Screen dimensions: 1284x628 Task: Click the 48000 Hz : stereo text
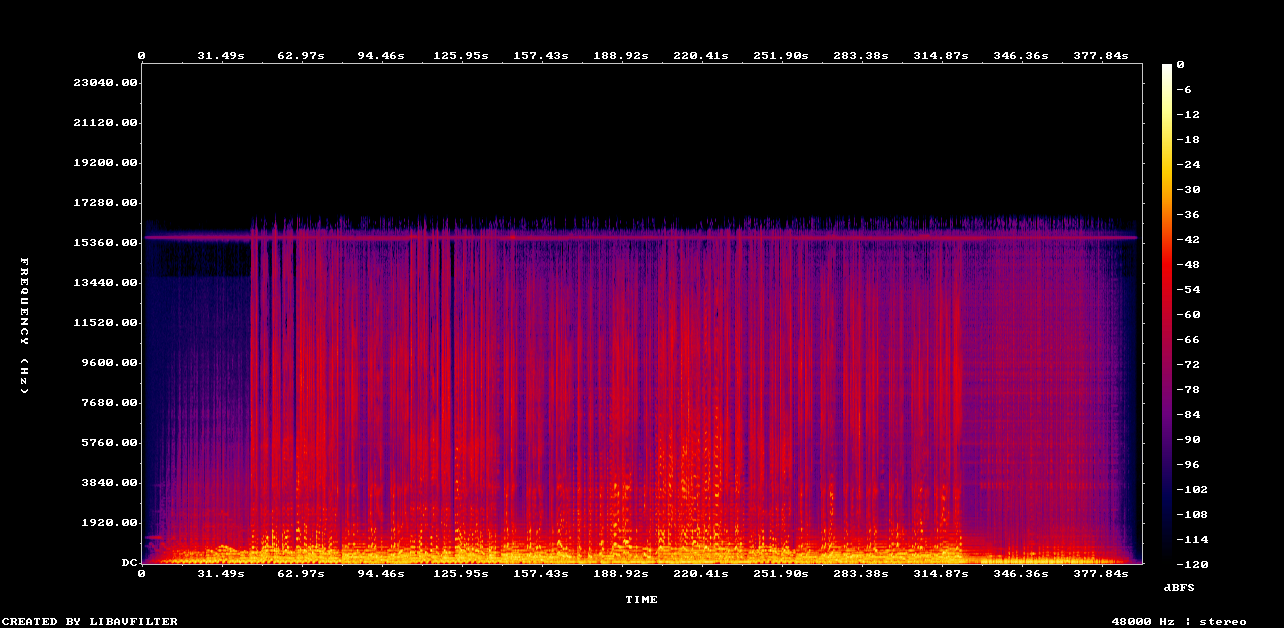tap(1179, 621)
